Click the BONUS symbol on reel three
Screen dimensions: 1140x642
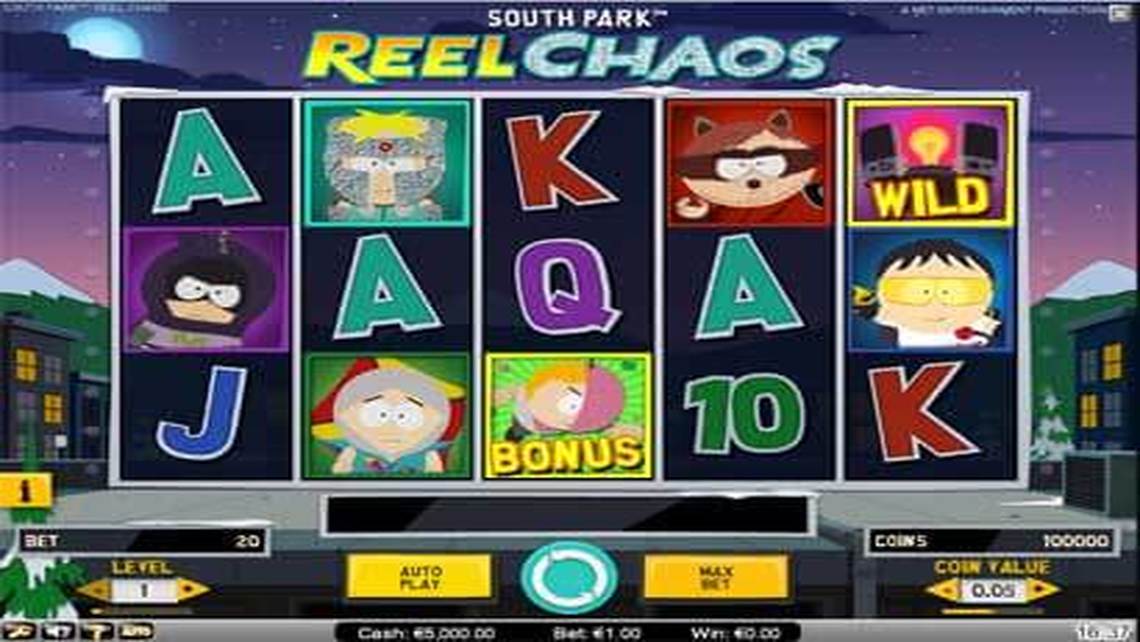click(x=568, y=416)
